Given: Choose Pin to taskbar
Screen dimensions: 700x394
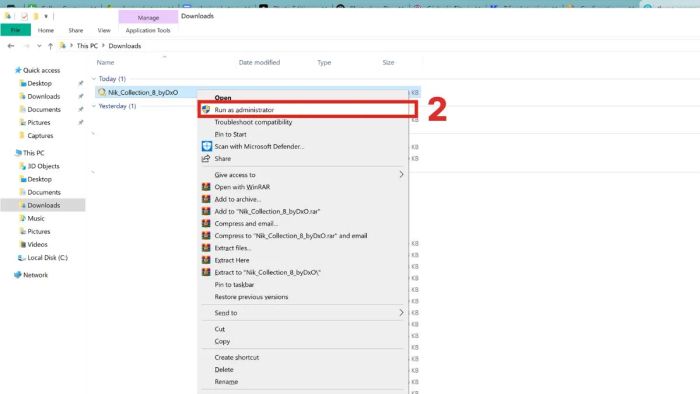Looking at the screenshot, I should click(x=303, y=285).
